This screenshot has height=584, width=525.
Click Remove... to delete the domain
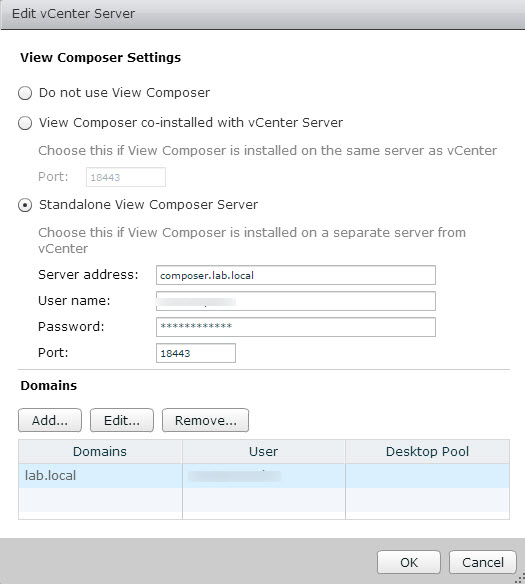[206, 420]
